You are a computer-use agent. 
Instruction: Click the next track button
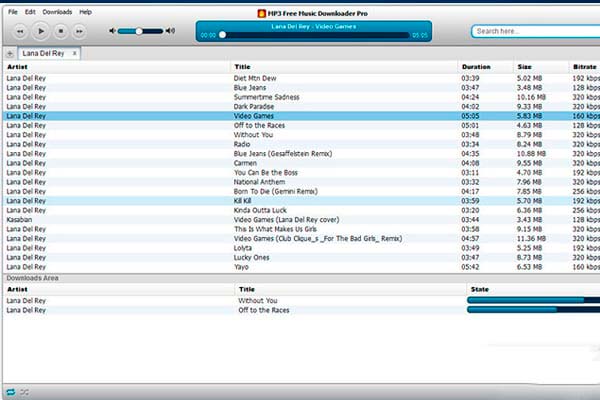click(79, 31)
